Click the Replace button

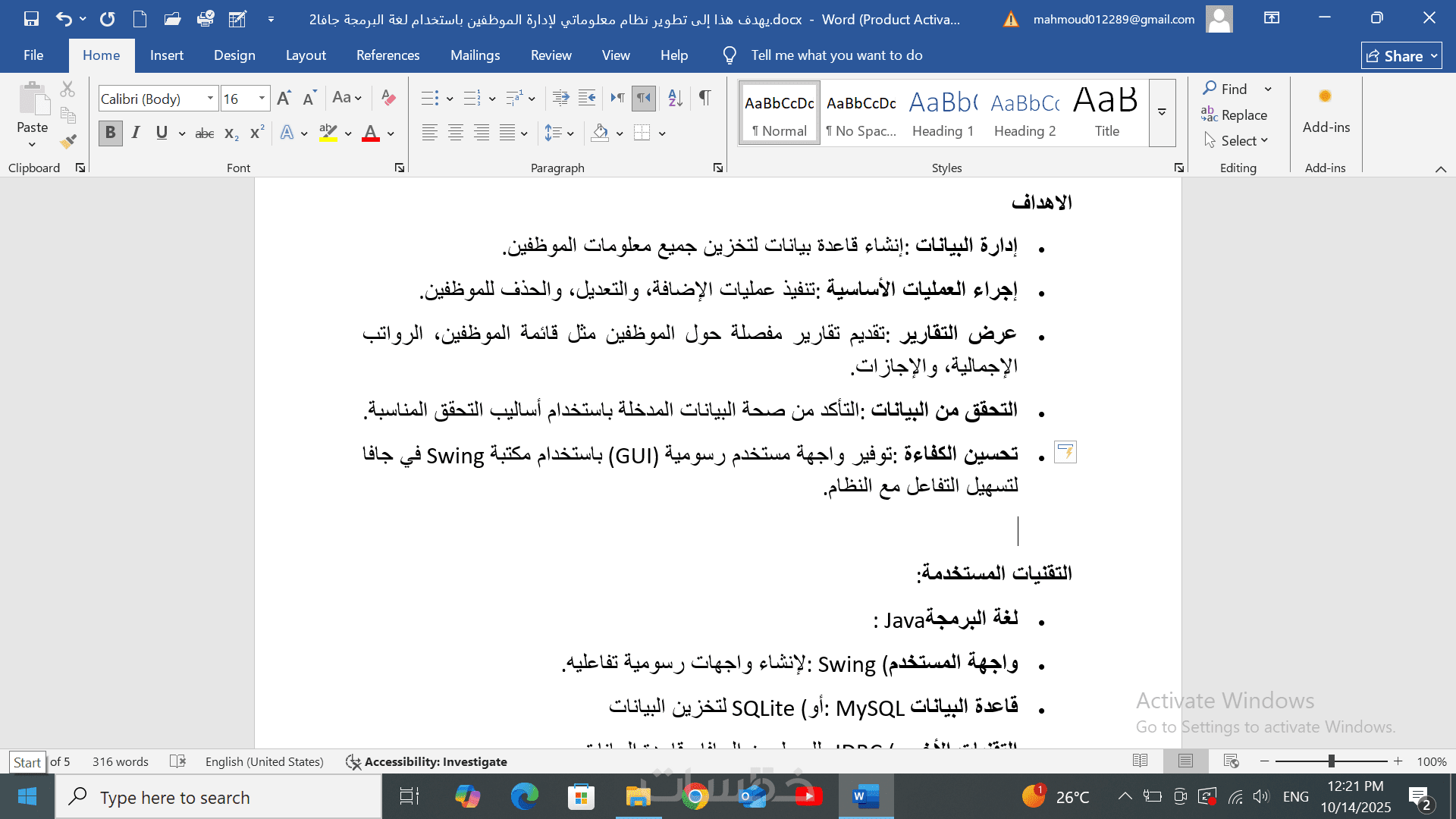coord(1235,115)
